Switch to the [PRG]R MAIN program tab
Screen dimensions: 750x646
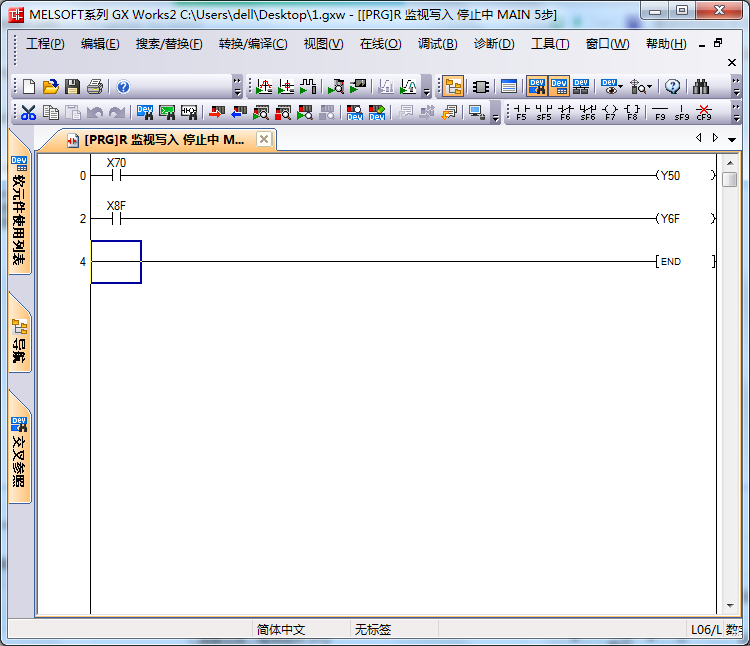pyautogui.click(x=160, y=140)
